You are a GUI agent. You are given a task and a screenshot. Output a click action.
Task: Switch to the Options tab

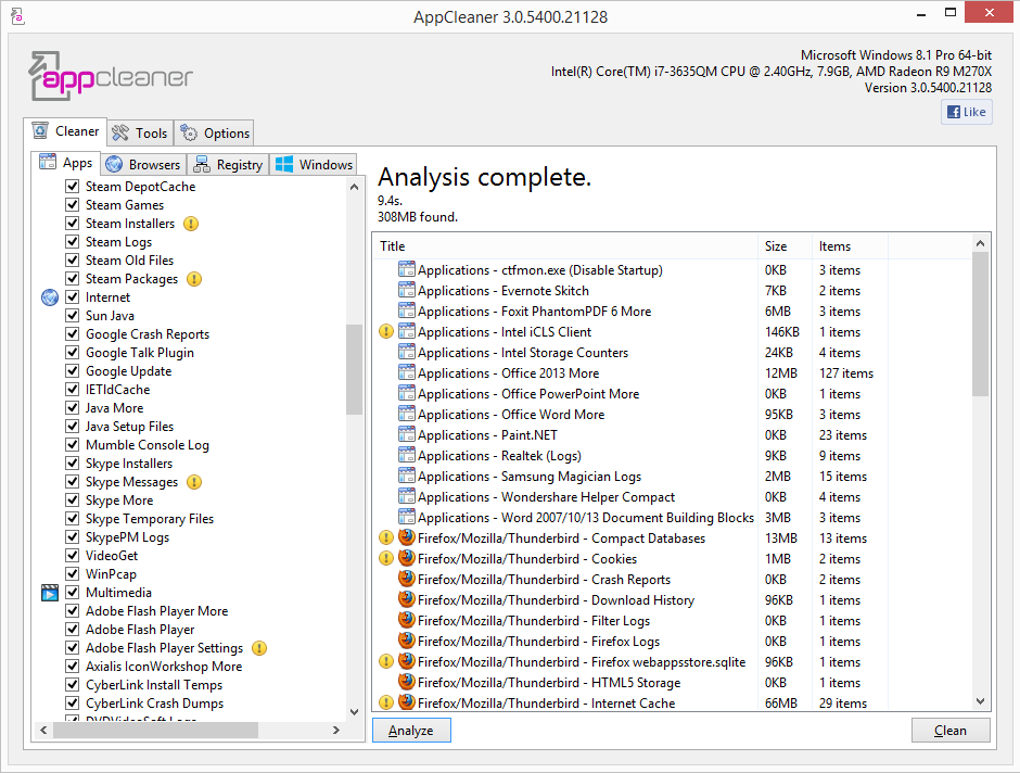[x=215, y=133]
